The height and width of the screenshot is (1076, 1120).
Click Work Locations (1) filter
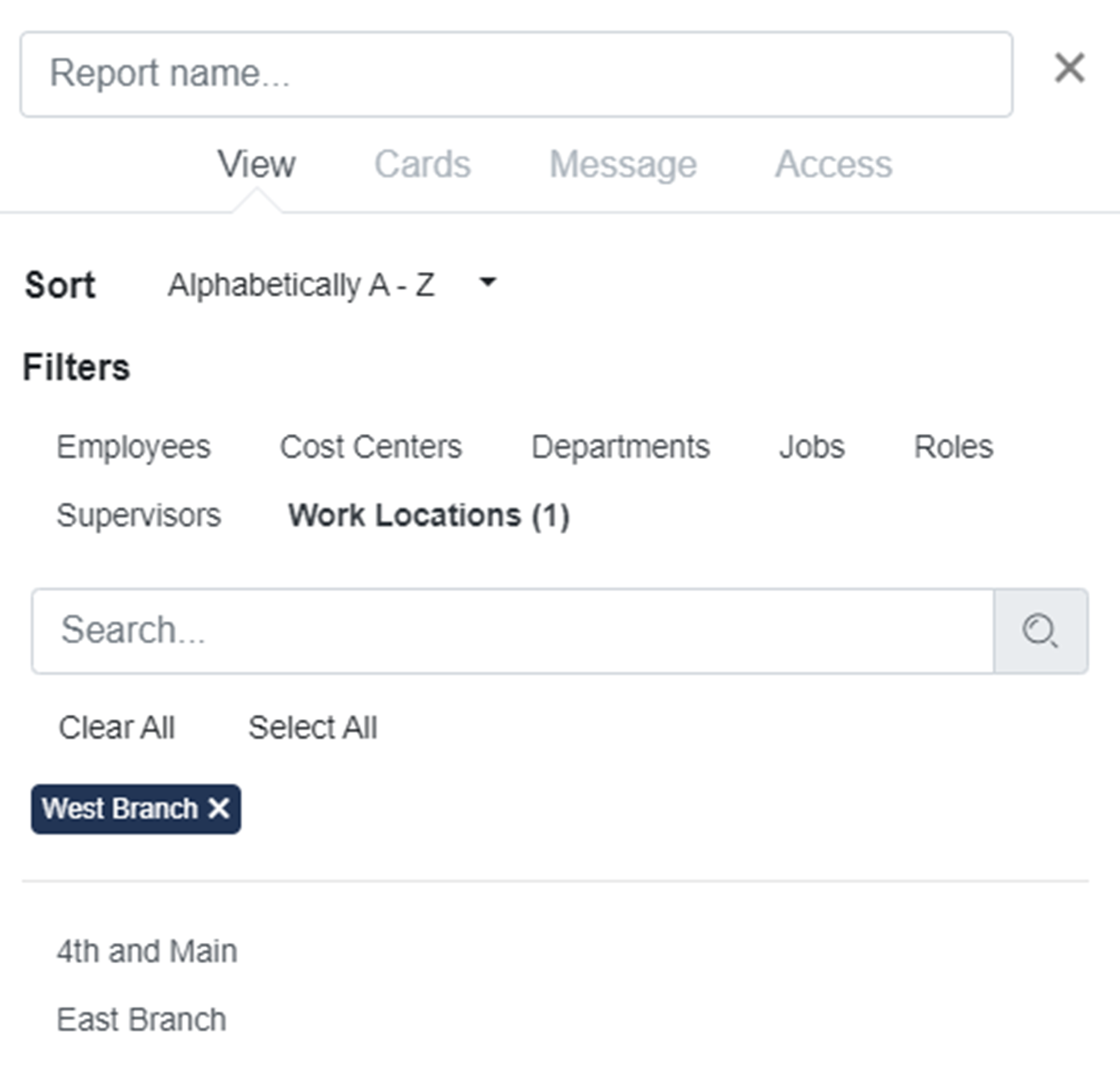pos(428,515)
